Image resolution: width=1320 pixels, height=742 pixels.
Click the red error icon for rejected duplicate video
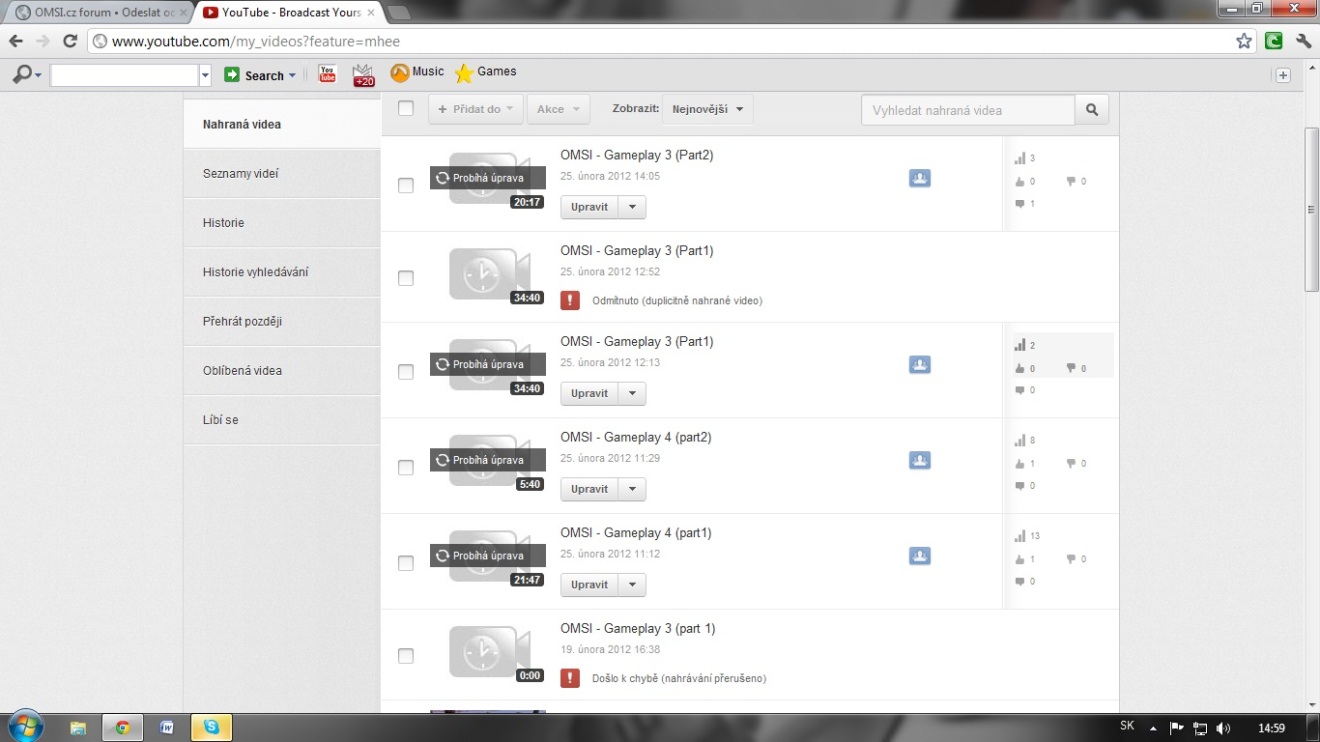[x=570, y=300]
